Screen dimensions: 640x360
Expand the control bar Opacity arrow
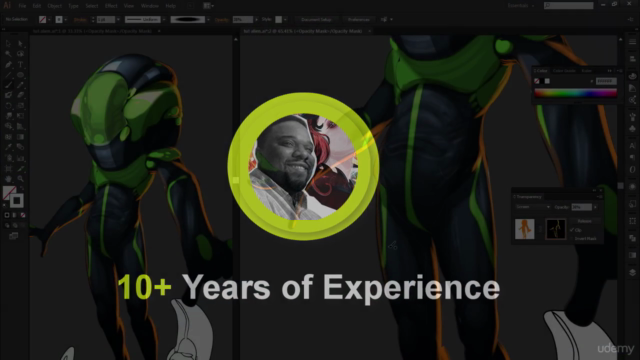coord(256,20)
